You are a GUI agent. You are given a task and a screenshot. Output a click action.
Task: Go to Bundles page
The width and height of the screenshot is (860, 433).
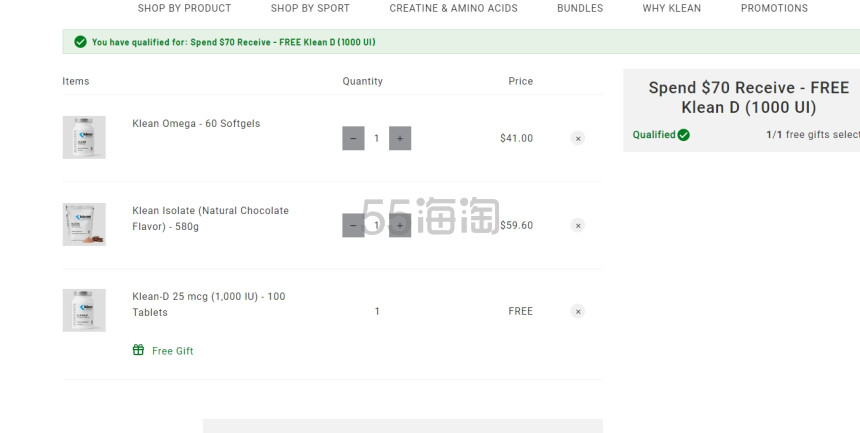click(580, 8)
